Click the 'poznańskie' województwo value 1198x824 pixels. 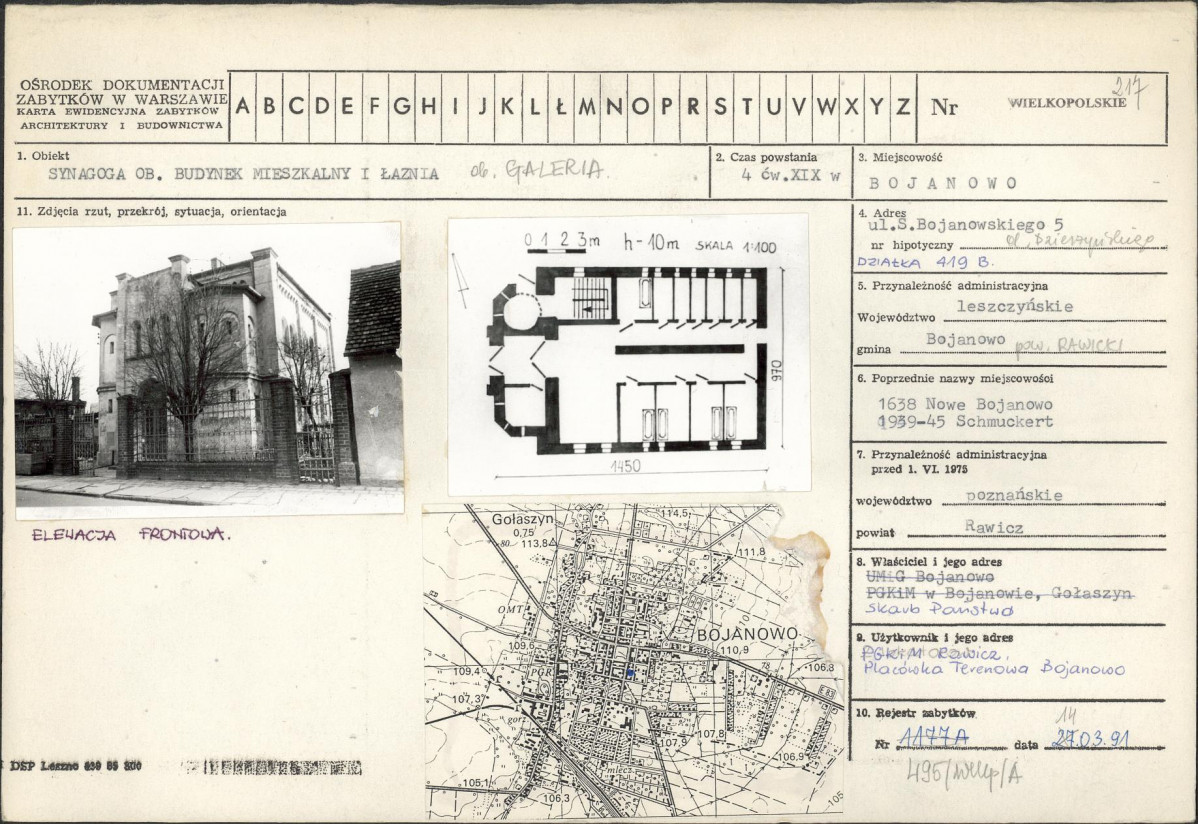1014,495
